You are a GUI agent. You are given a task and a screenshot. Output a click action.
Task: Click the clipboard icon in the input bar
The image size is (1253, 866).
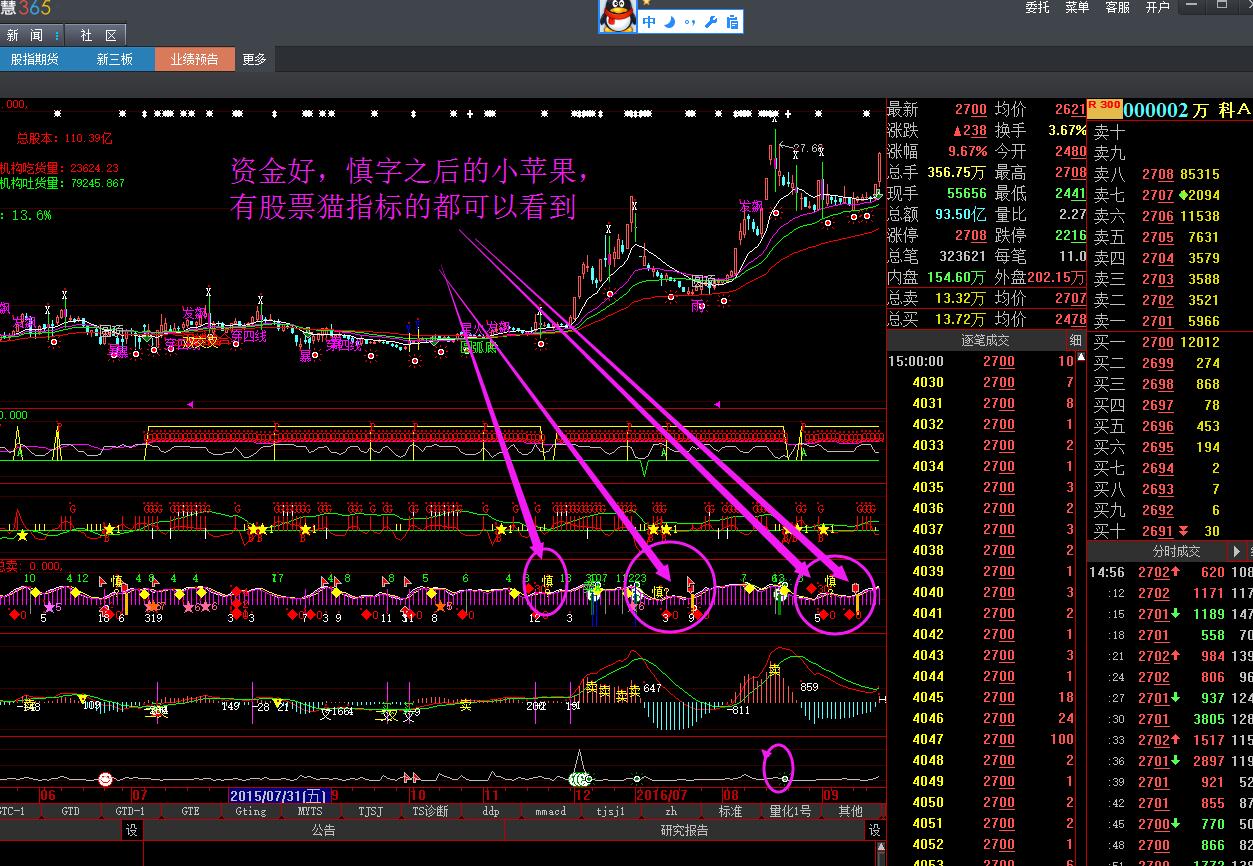coord(733,21)
